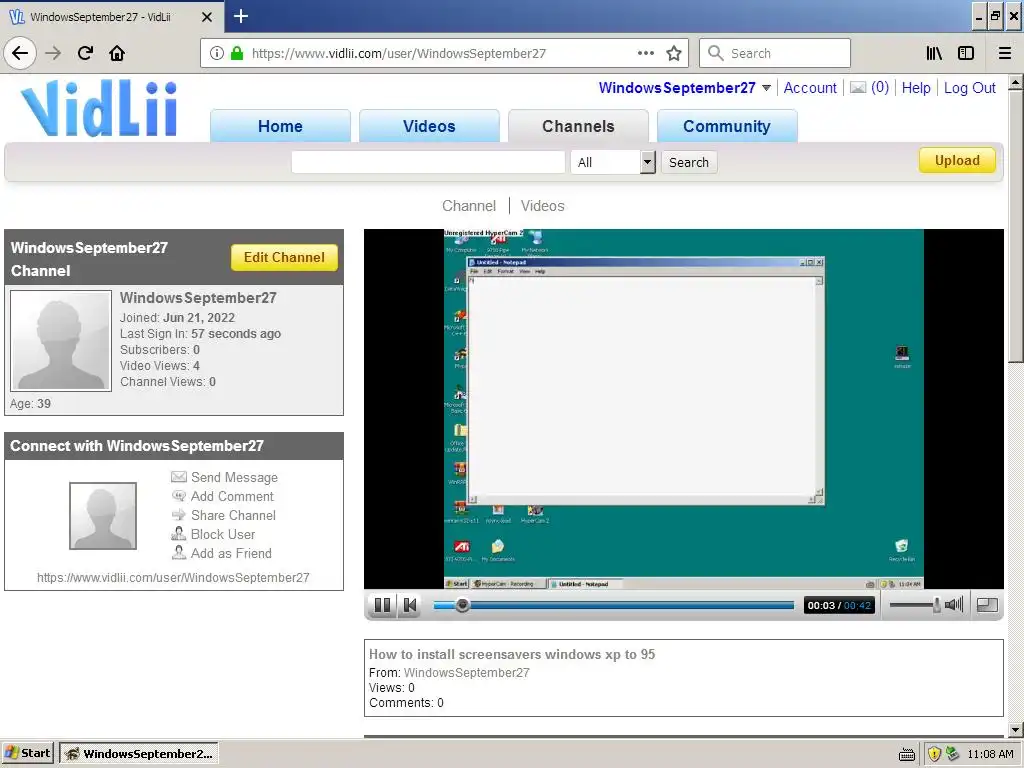
Task: Click the Add as Friend person icon
Action: coord(179,553)
